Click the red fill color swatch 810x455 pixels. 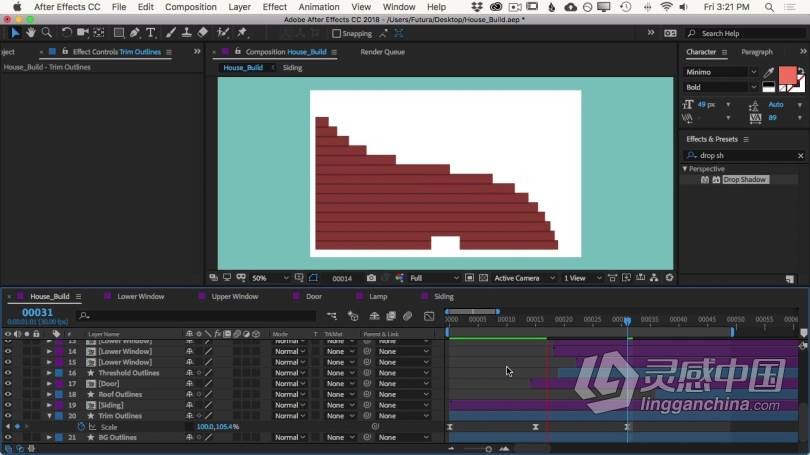(x=787, y=76)
